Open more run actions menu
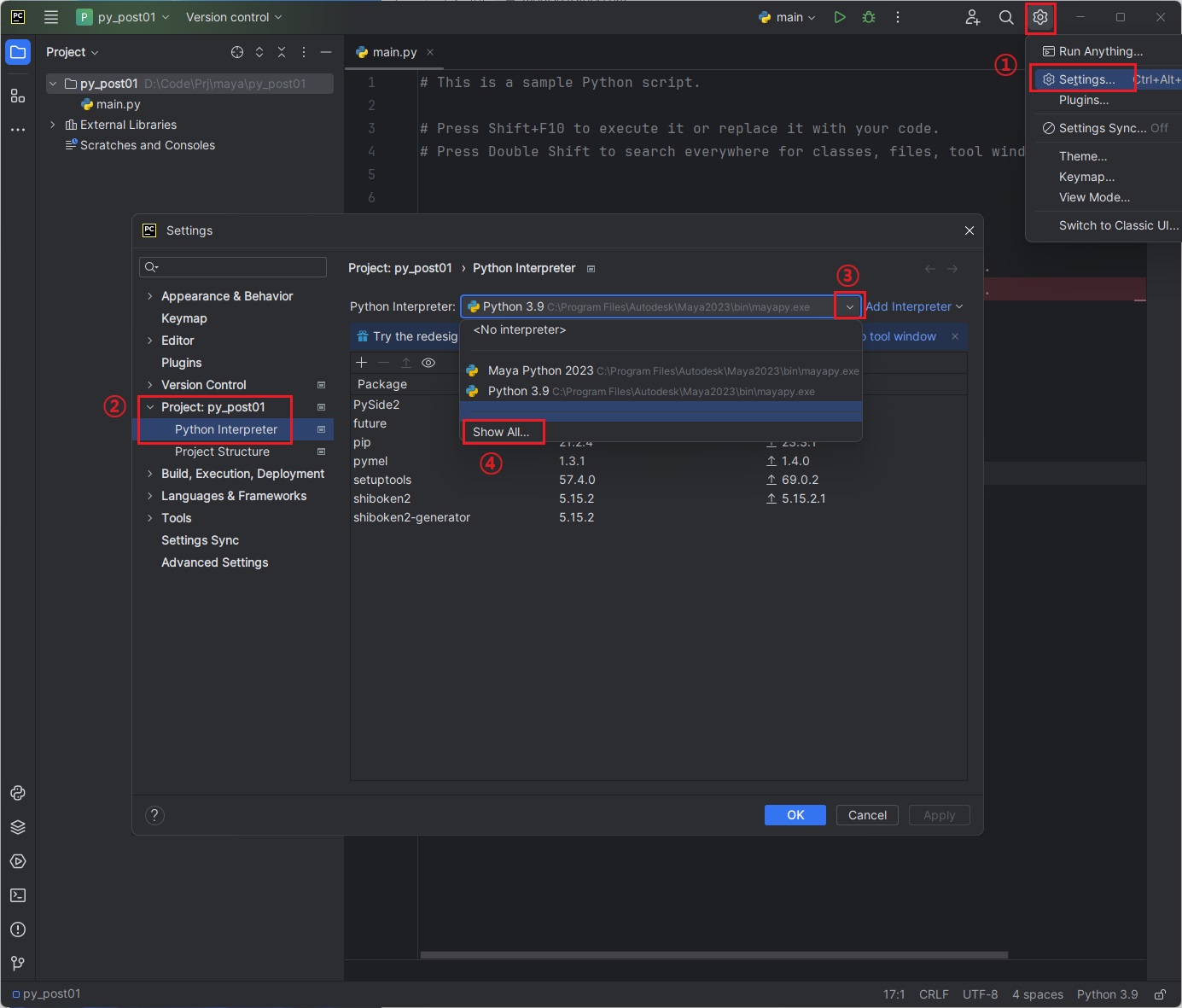 coord(898,17)
